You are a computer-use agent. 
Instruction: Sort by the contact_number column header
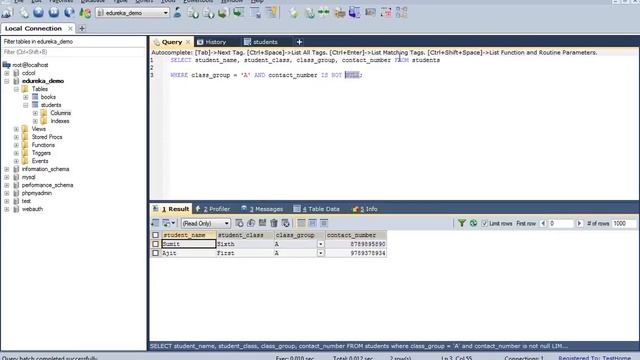356,235
